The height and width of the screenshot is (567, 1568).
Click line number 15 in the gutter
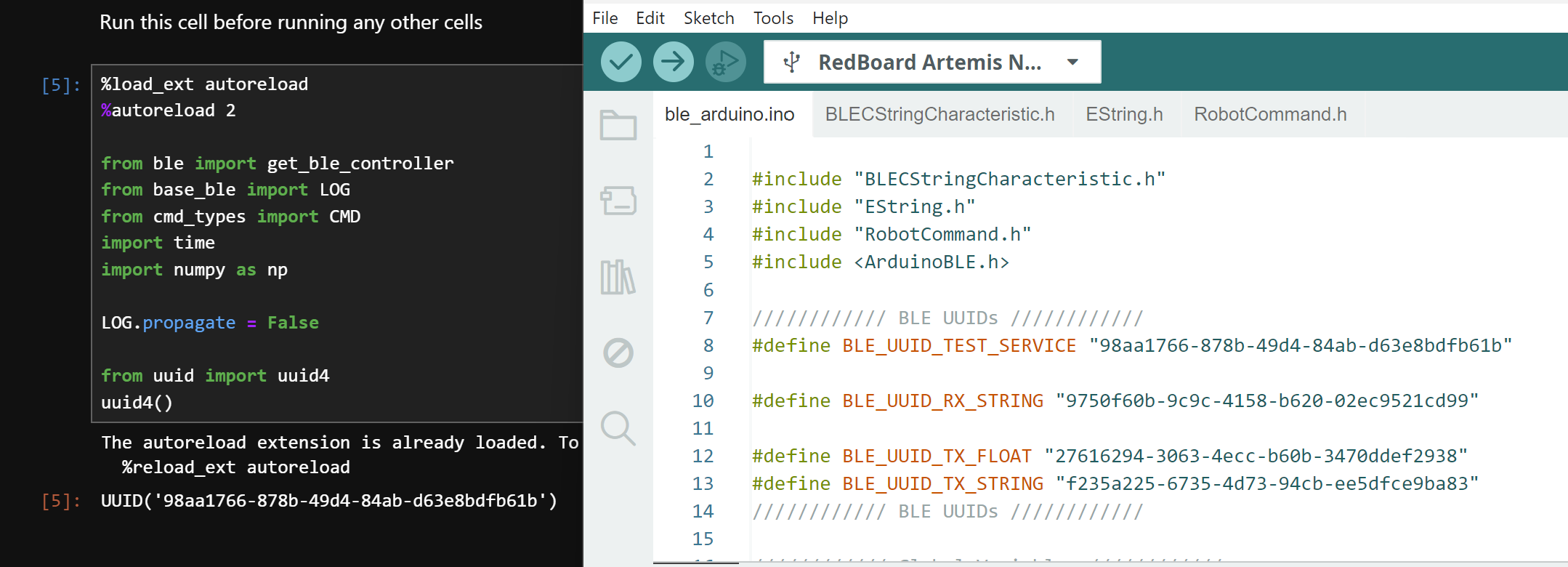(703, 539)
